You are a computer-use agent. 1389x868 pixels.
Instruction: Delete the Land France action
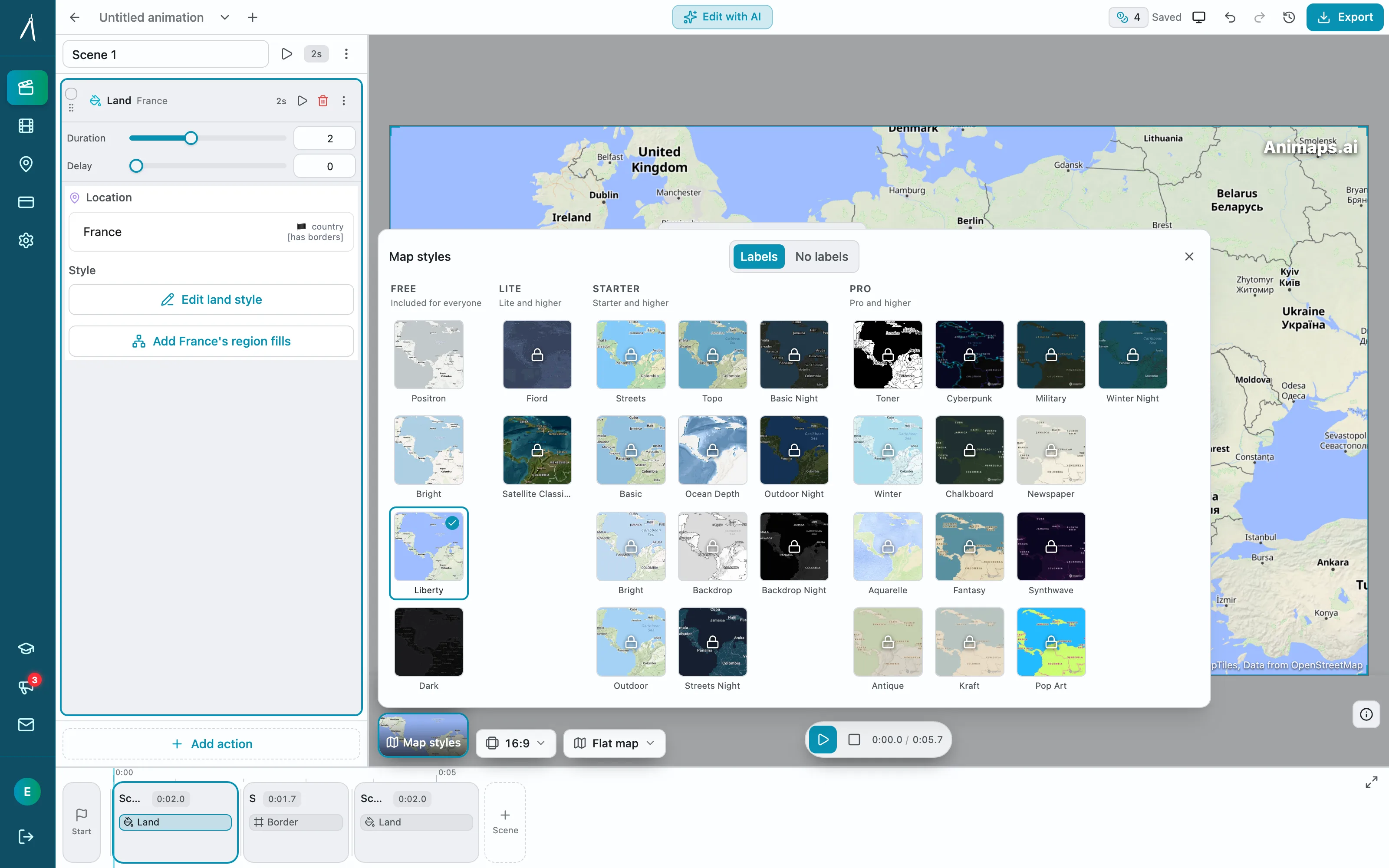[x=323, y=101]
